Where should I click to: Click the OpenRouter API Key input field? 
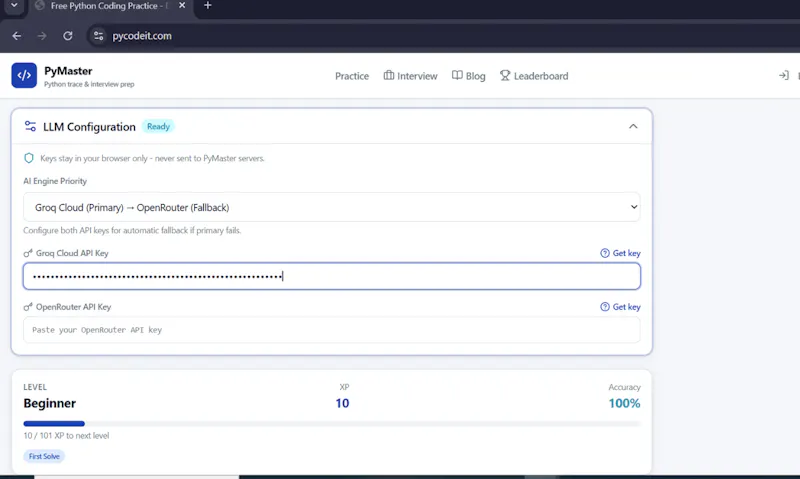332,330
